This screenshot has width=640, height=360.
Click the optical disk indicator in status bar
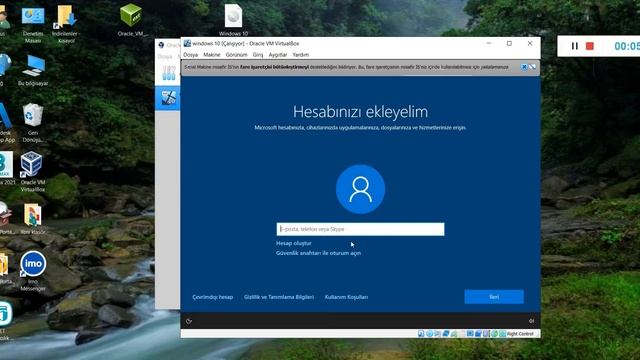point(429,333)
